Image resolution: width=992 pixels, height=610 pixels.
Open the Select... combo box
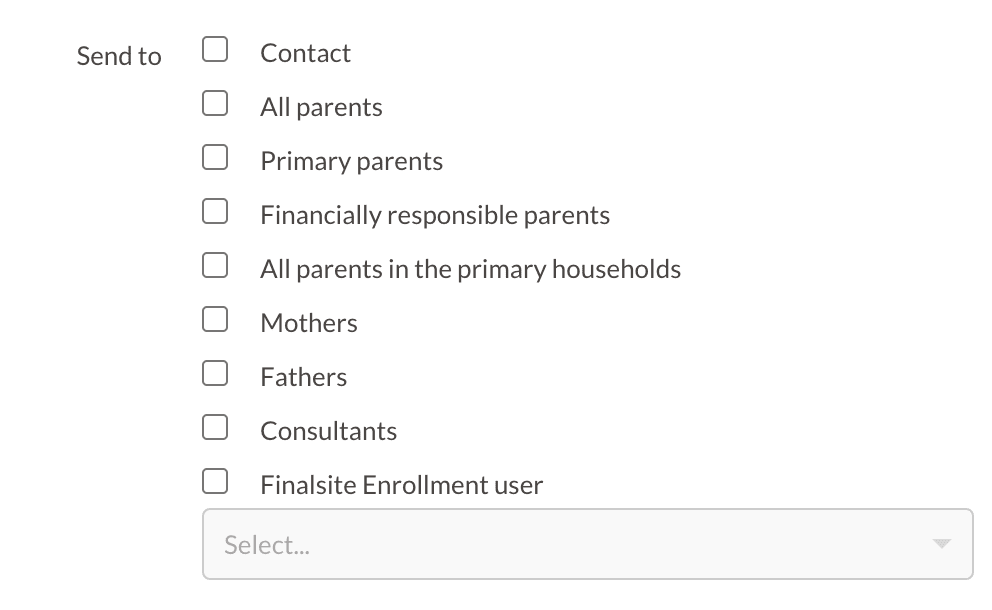click(x=560, y=544)
